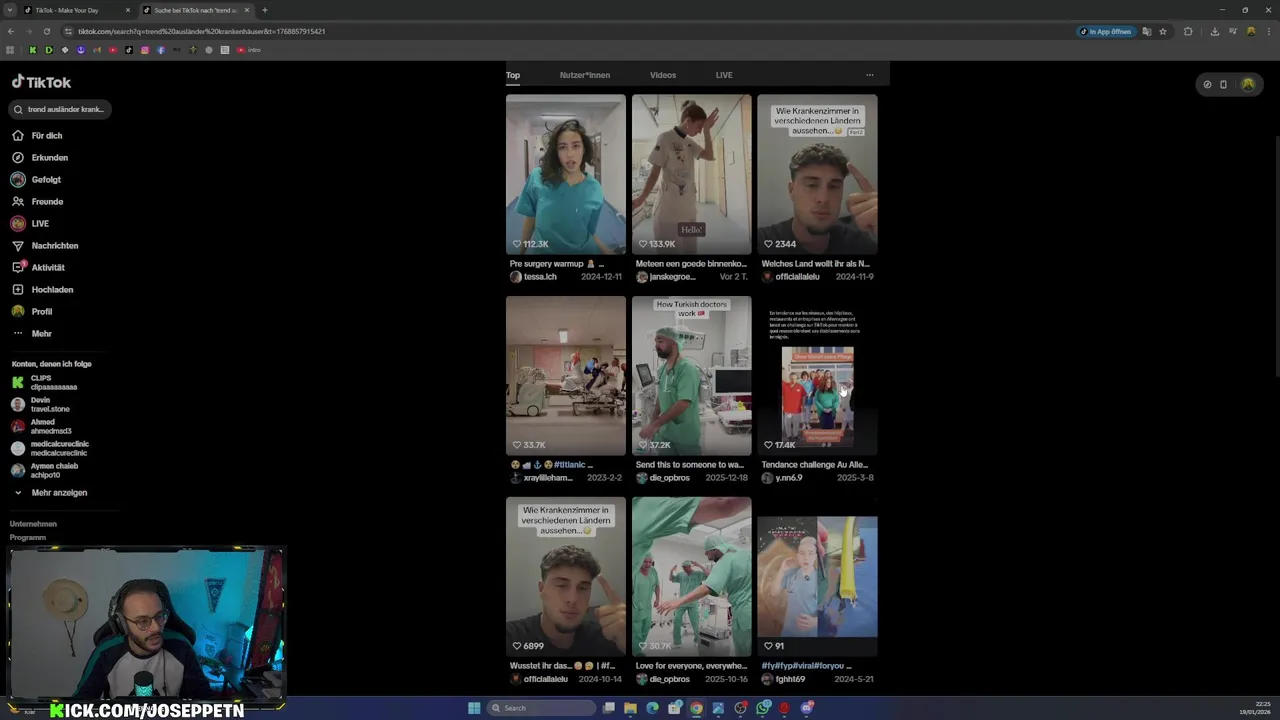Open the TikTok logo home link

(x=41, y=82)
